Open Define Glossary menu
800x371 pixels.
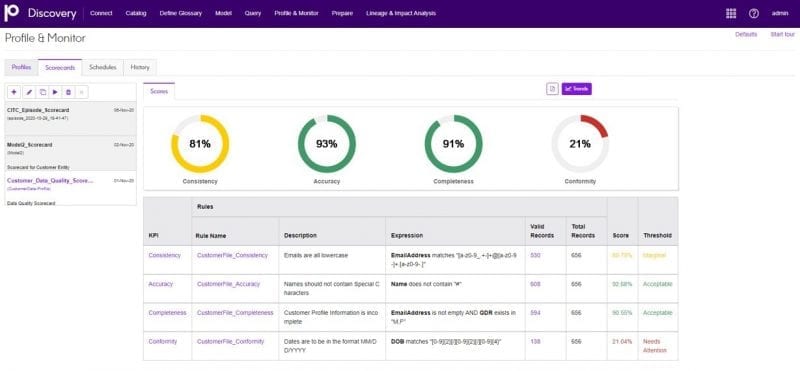point(181,13)
